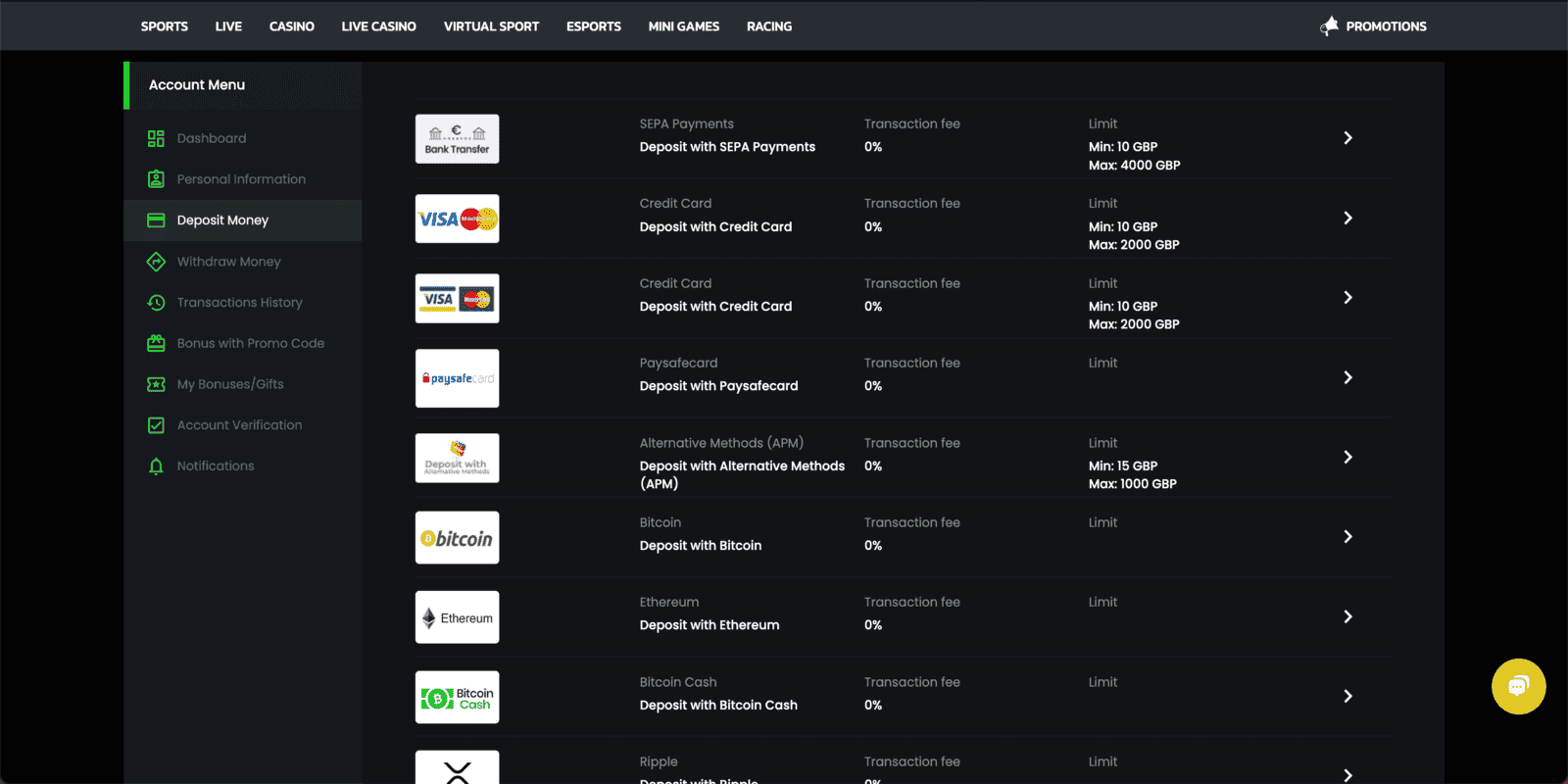Click the Personal Information profile icon
The image size is (1568, 784).
(156, 179)
